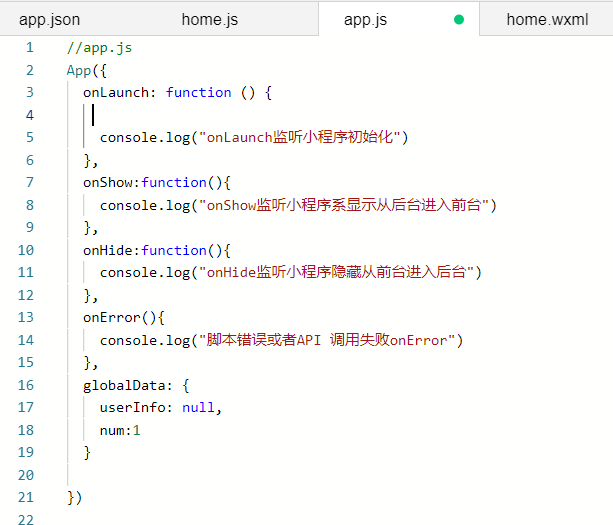Click the function keyword on line 3
The image size is (613, 525).
tap(199, 93)
